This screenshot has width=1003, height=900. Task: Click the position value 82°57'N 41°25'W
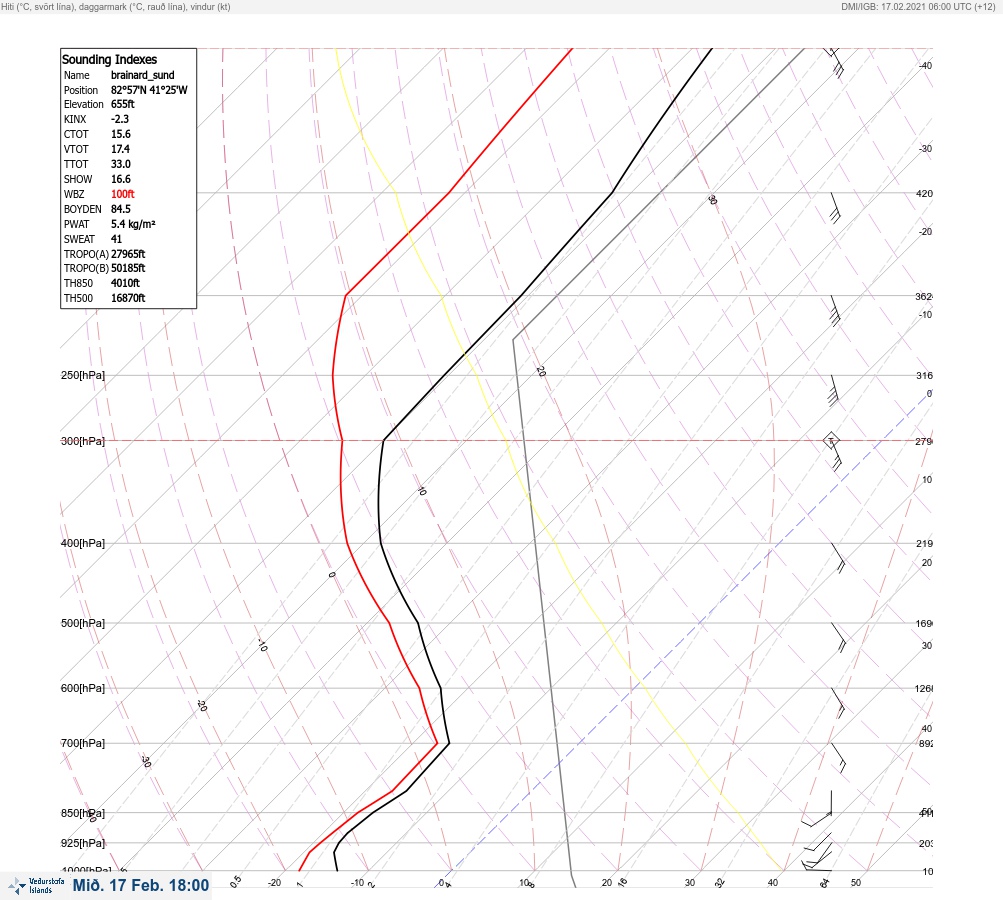click(x=149, y=90)
